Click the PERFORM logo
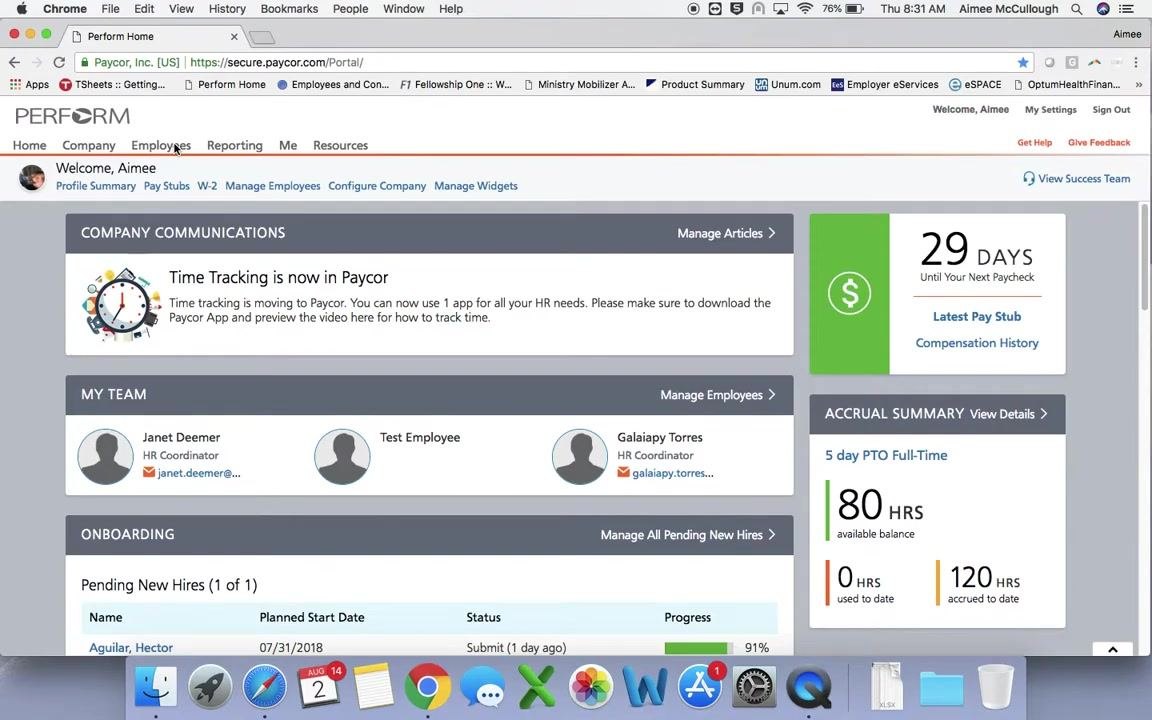This screenshot has width=1152, height=720. tap(73, 116)
